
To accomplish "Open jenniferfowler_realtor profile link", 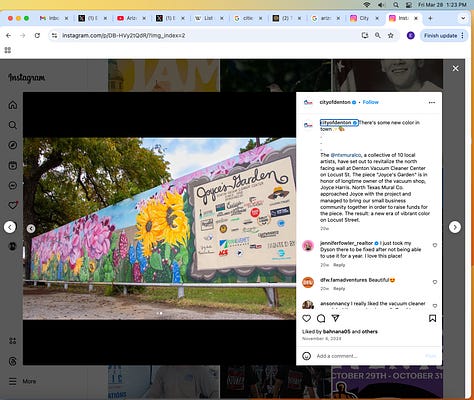I will [x=346, y=243].
